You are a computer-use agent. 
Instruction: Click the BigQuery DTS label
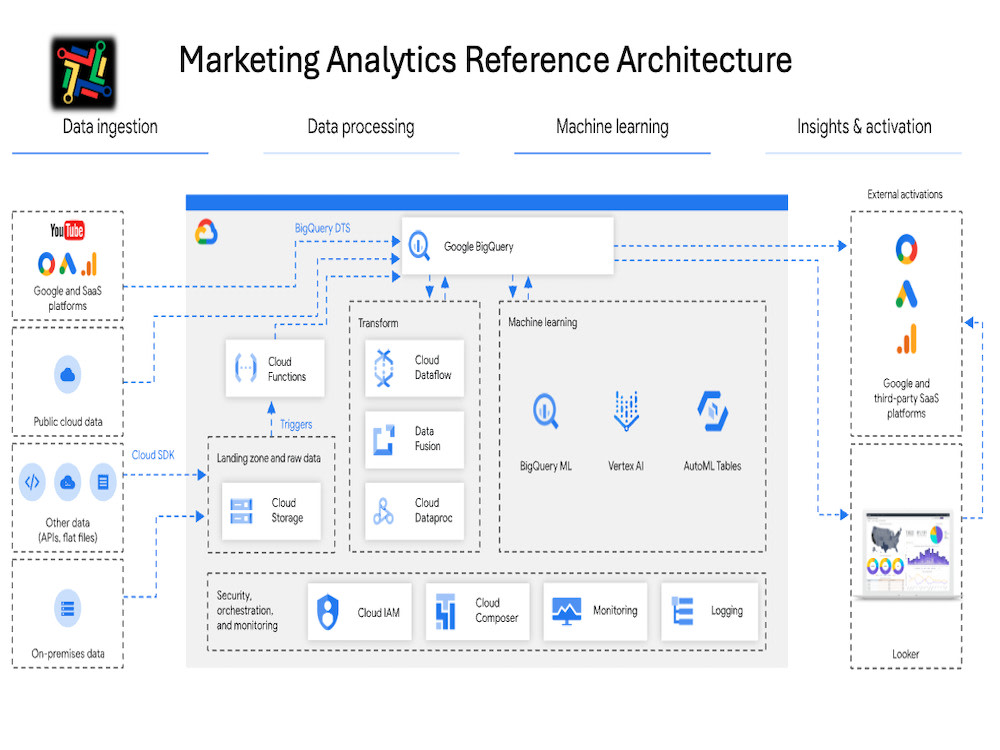322,228
